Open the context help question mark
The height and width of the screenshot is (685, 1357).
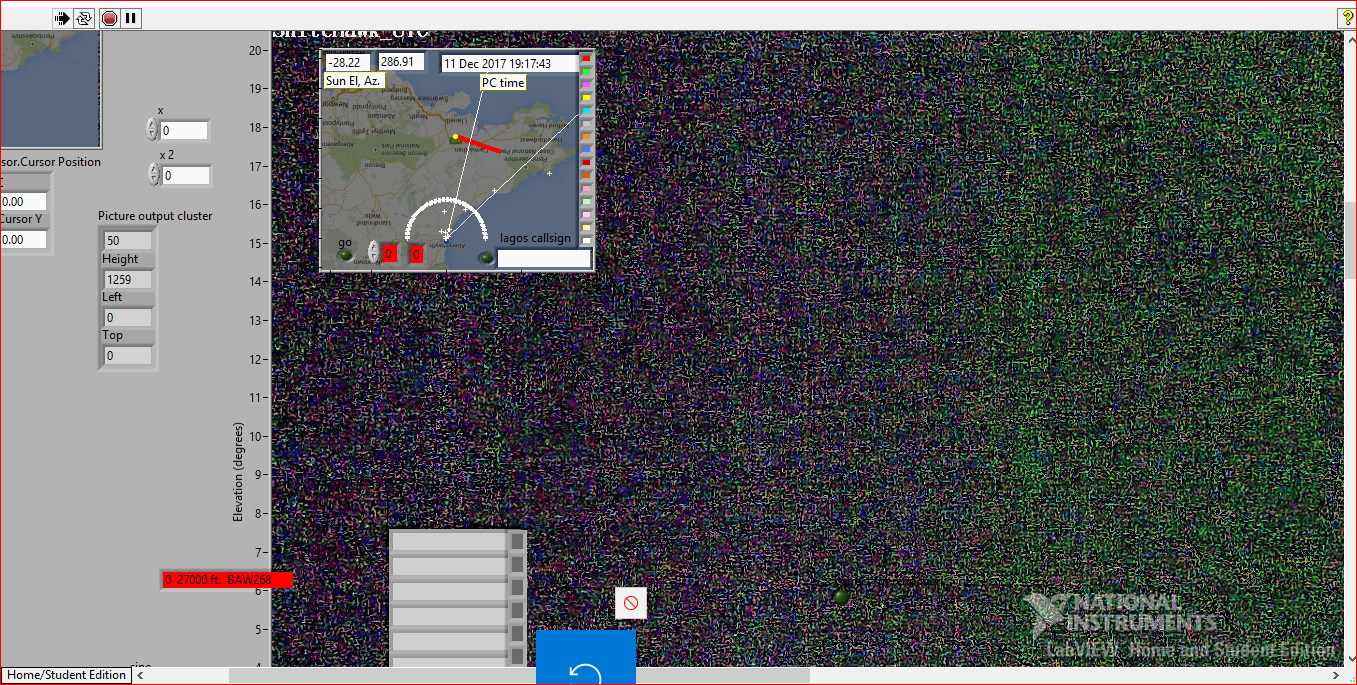[x=1346, y=18]
